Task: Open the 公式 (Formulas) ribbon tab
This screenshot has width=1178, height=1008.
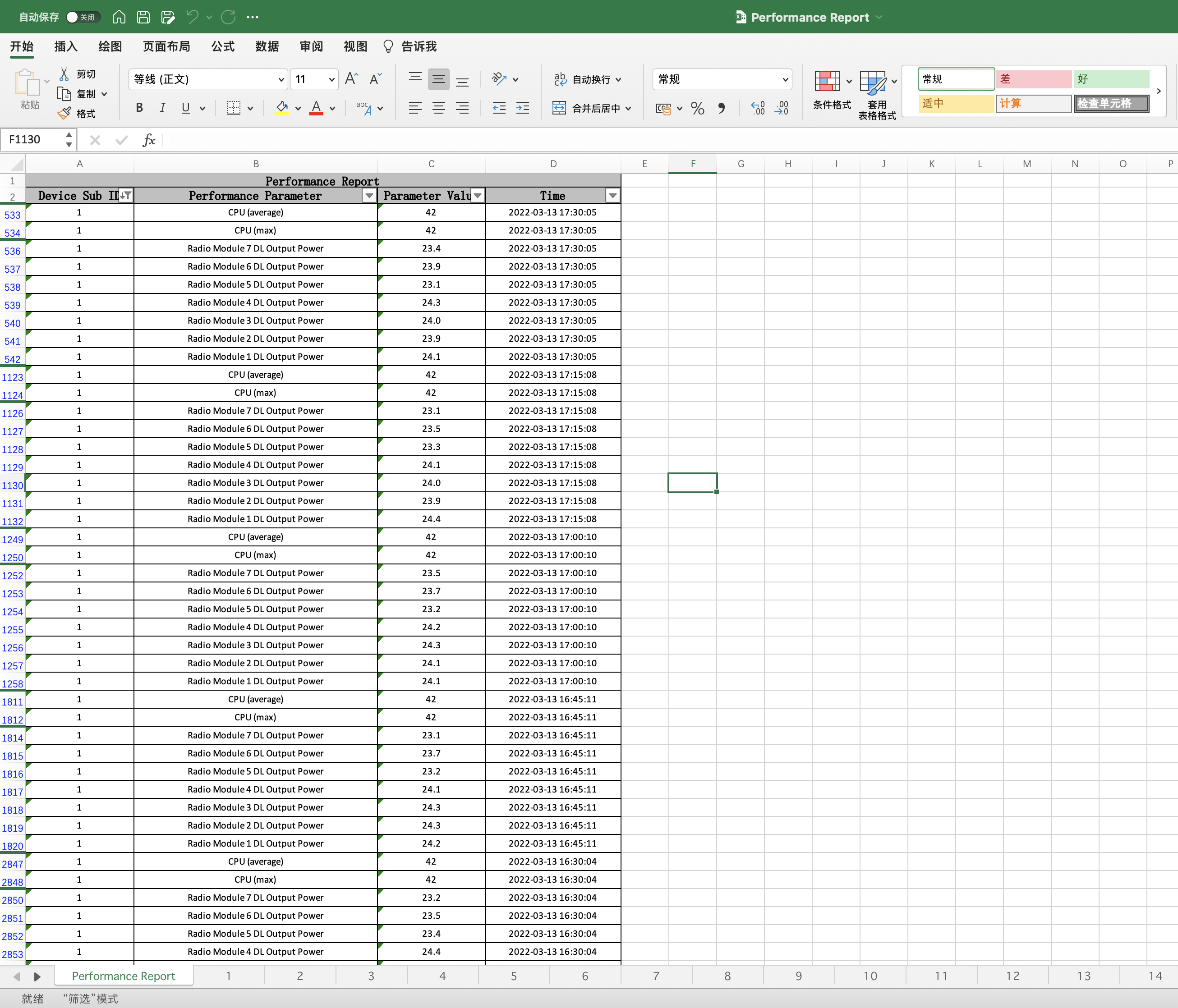Action: [x=222, y=46]
